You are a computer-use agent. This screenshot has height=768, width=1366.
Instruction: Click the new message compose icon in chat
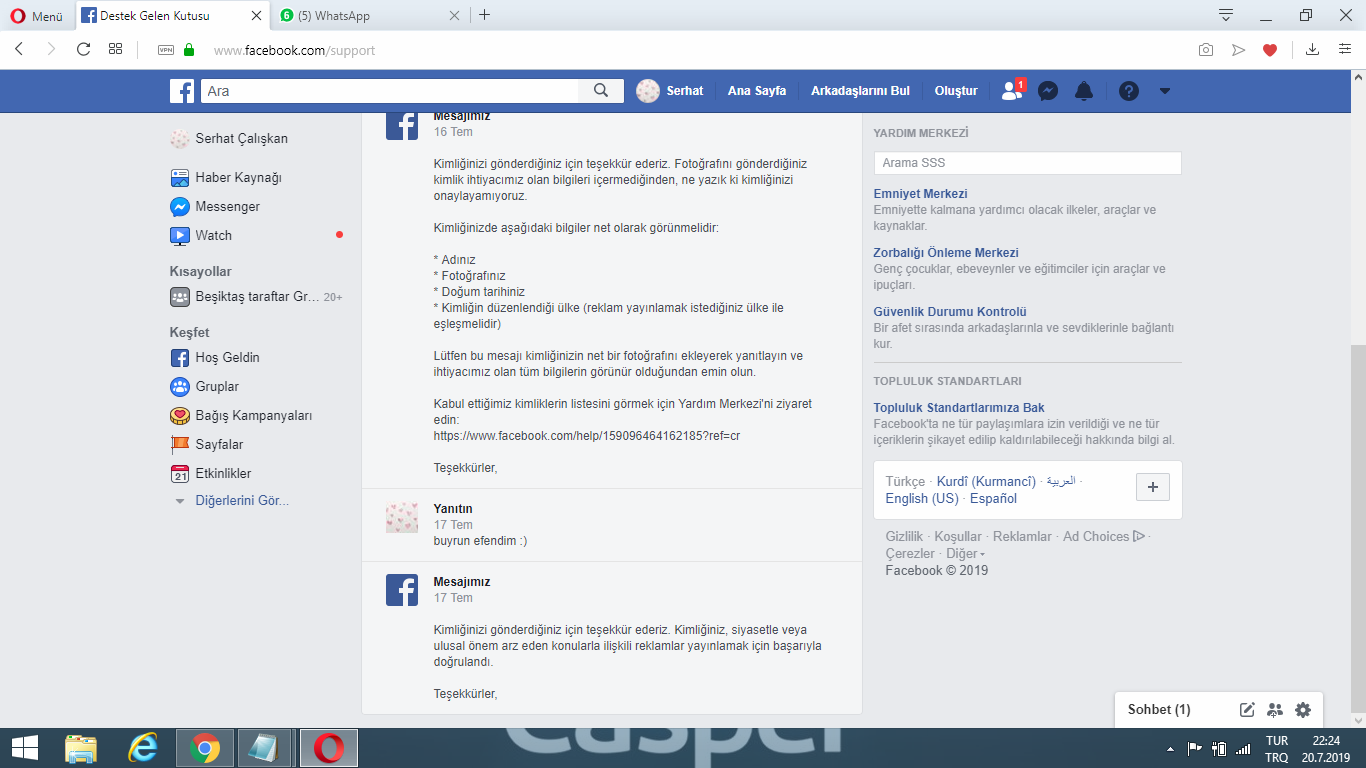pyautogui.click(x=1247, y=710)
